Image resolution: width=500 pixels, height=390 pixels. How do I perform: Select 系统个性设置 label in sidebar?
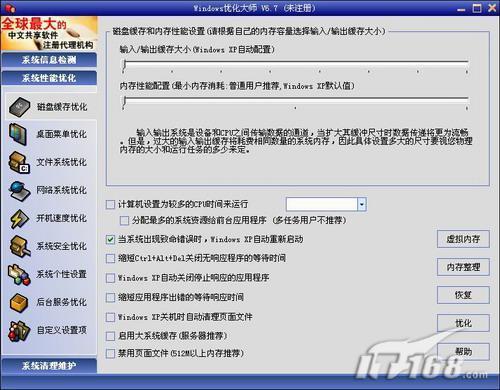click(62, 274)
